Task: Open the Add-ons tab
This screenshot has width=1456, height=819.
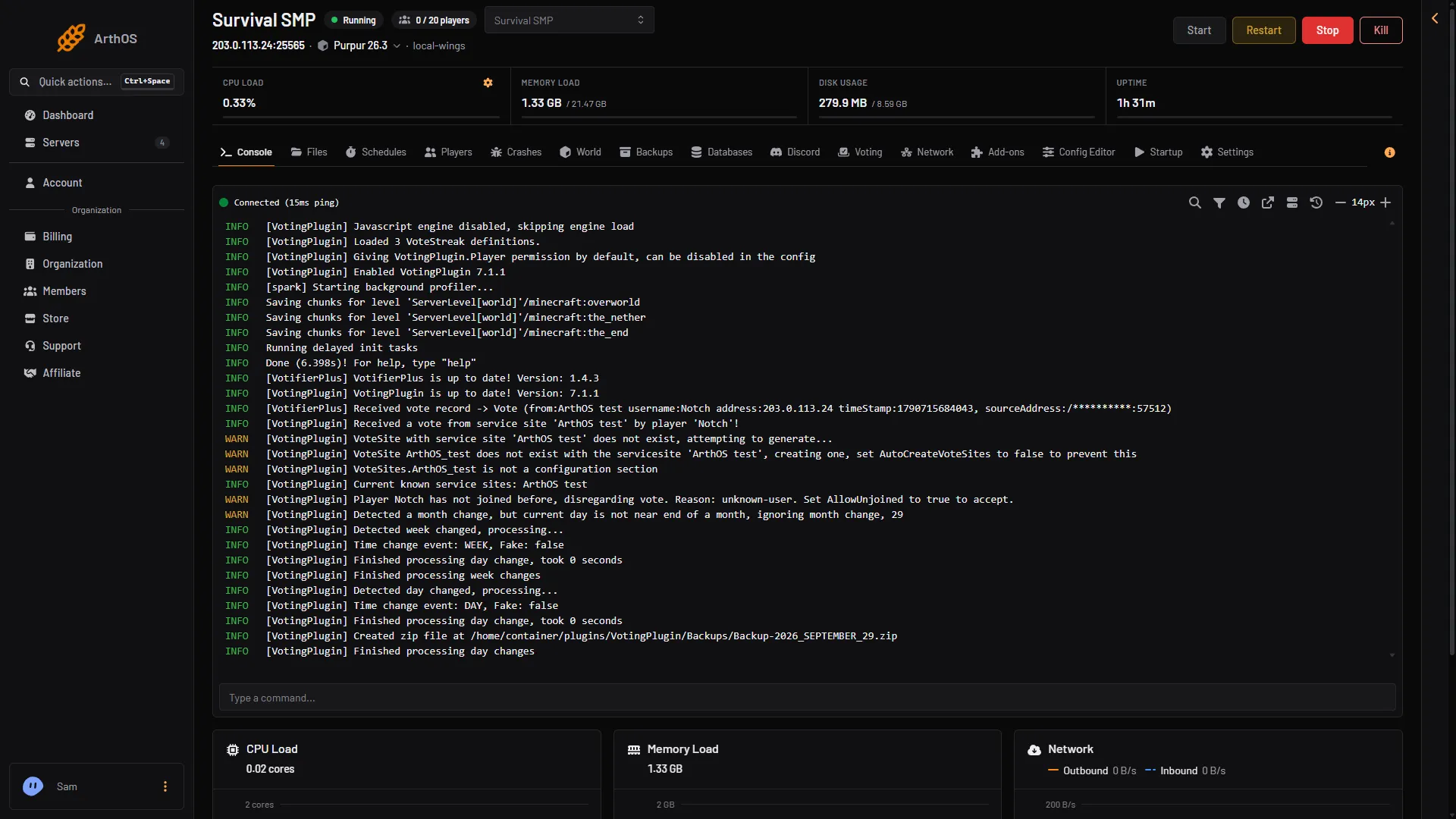Action: pos(997,152)
